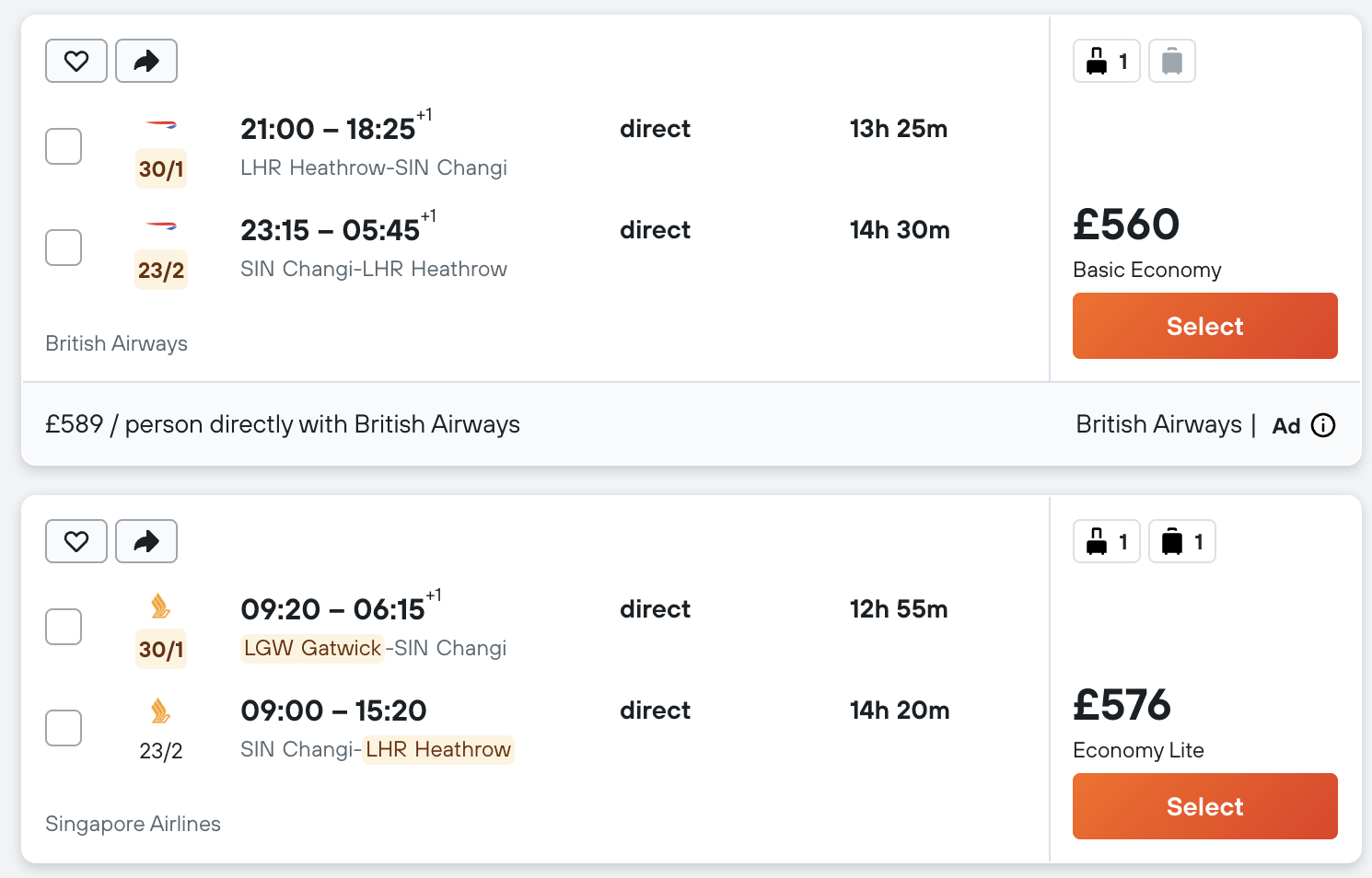Favorite the Singapore Airlines flight with the heart icon
Image resolution: width=1372 pixels, height=878 pixels.
click(x=76, y=541)
